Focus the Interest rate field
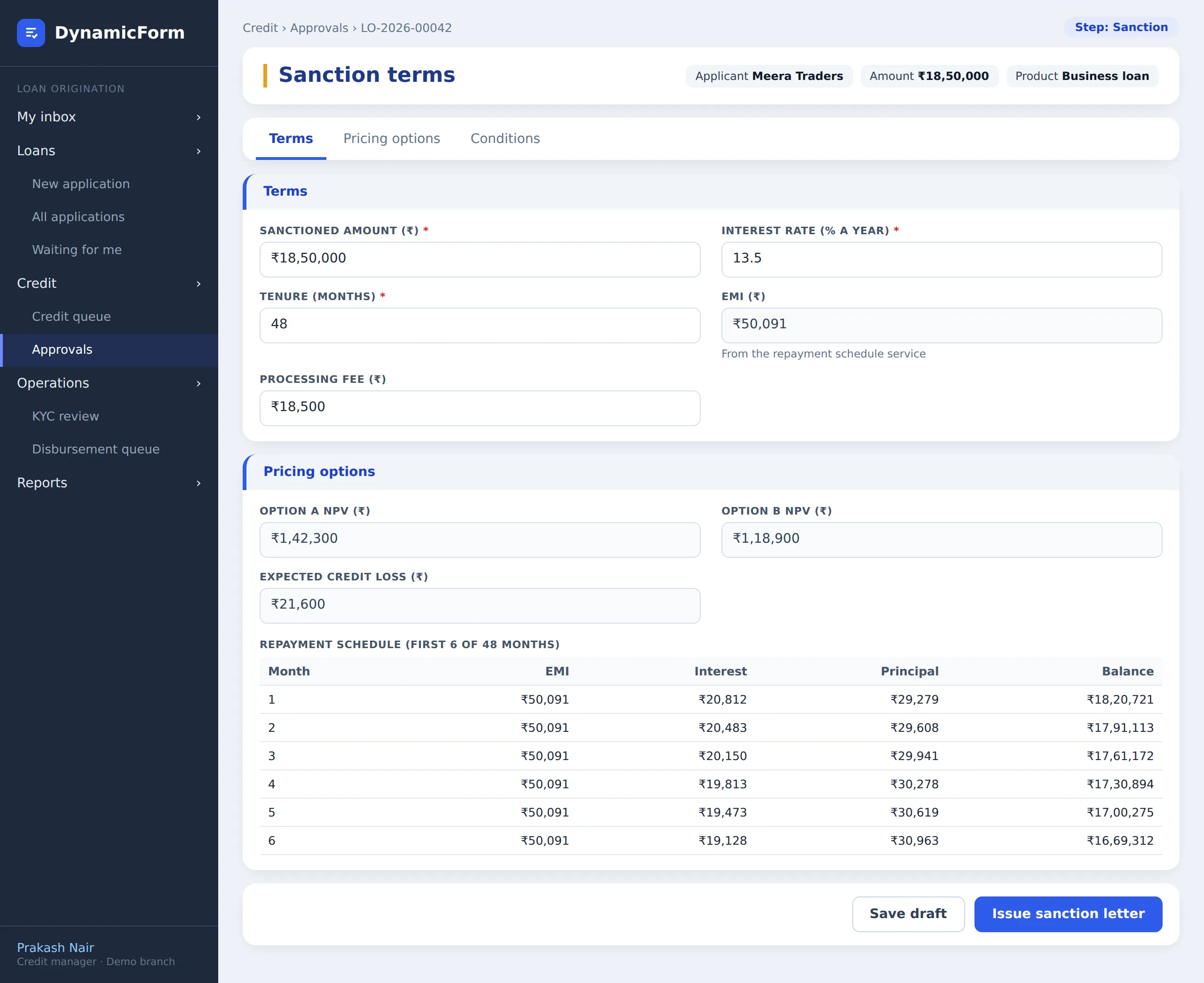Image resolution: width=1204 pixels, height=983 pixels. [942, 259]
